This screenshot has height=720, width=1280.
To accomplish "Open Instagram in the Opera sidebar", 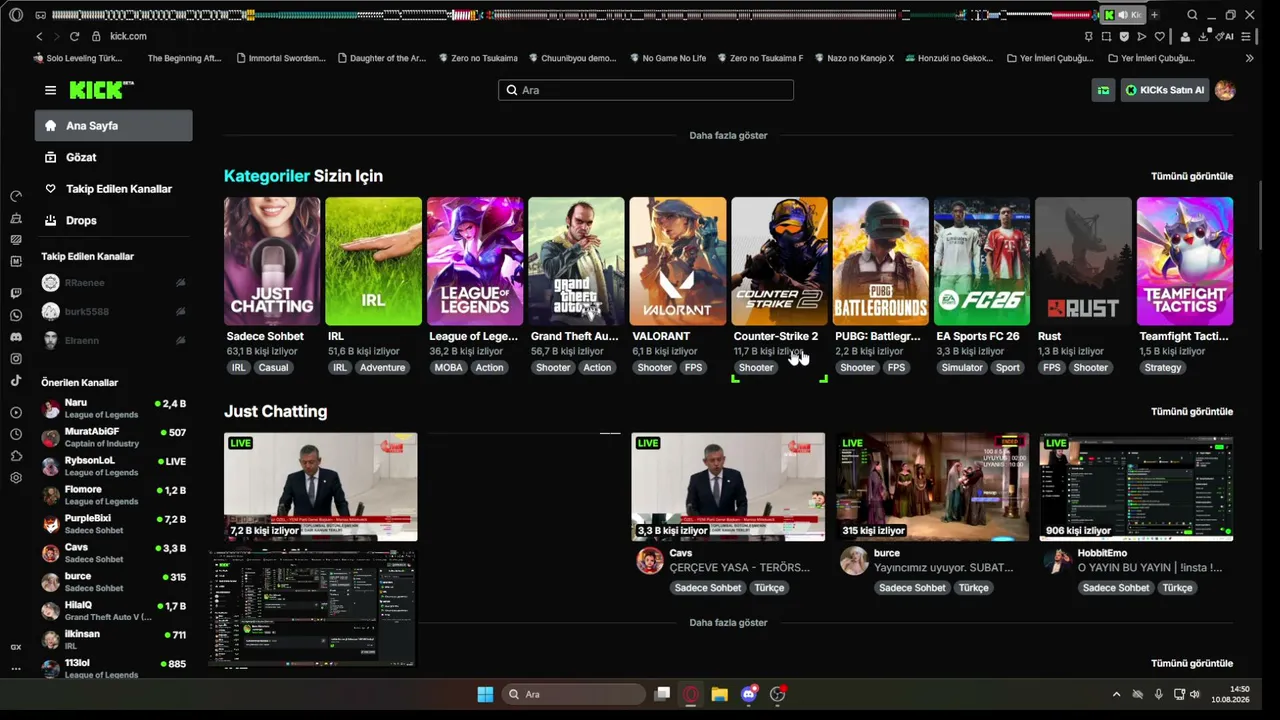I will [16, 359].
